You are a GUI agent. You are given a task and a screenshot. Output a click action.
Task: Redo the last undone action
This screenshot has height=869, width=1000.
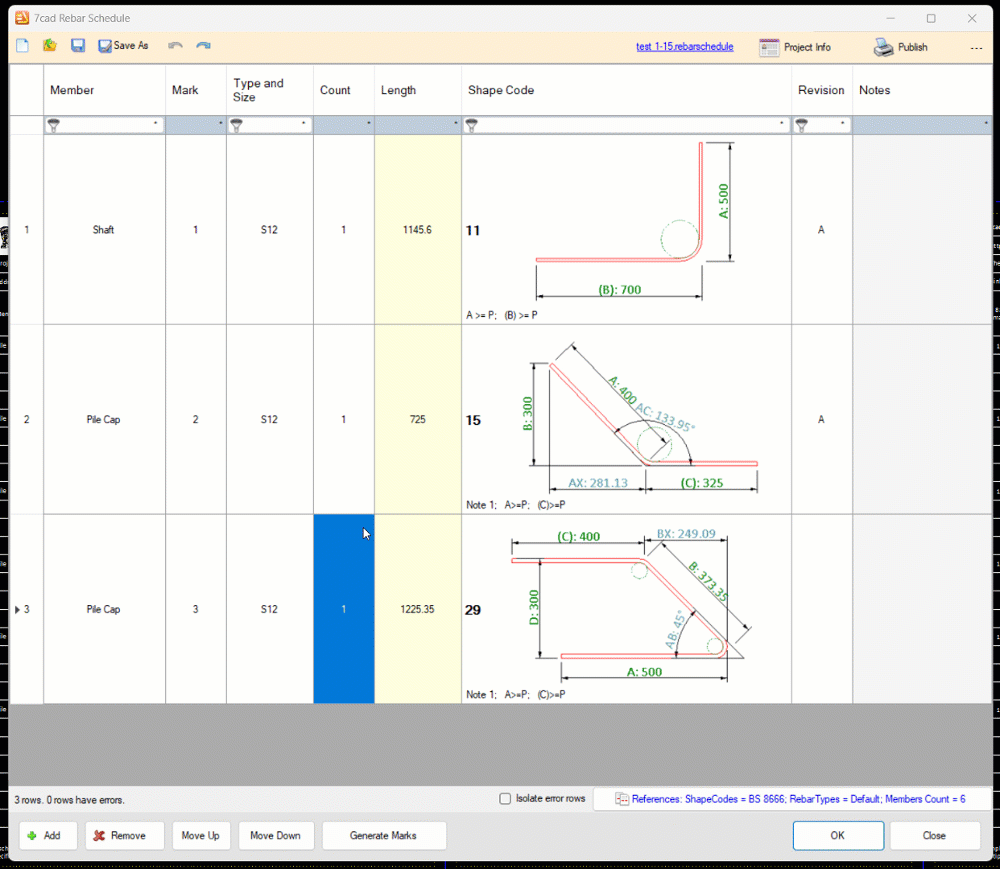click(x=203, y=46)
